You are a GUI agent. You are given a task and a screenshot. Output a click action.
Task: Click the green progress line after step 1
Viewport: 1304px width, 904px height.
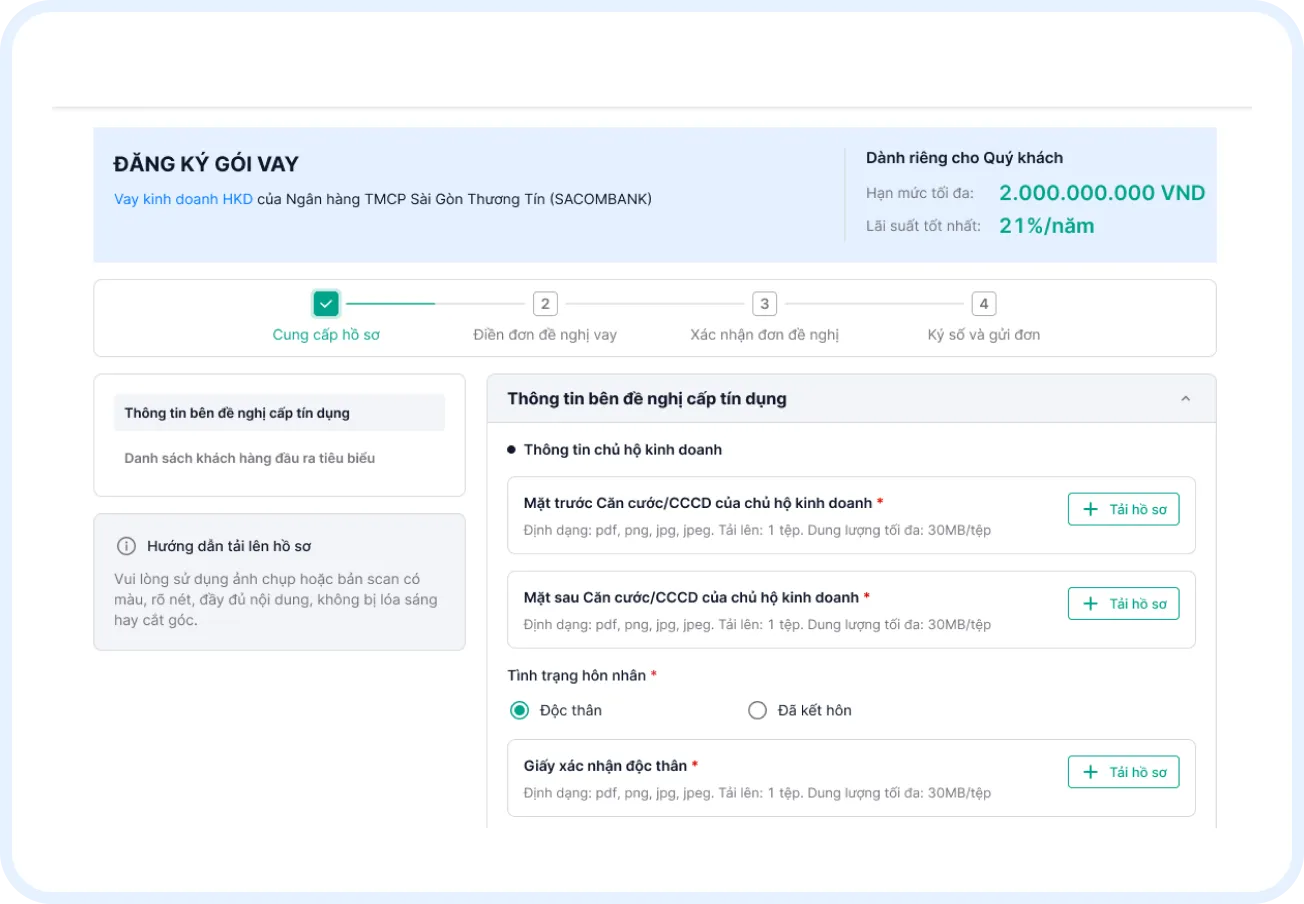point(390,304)
